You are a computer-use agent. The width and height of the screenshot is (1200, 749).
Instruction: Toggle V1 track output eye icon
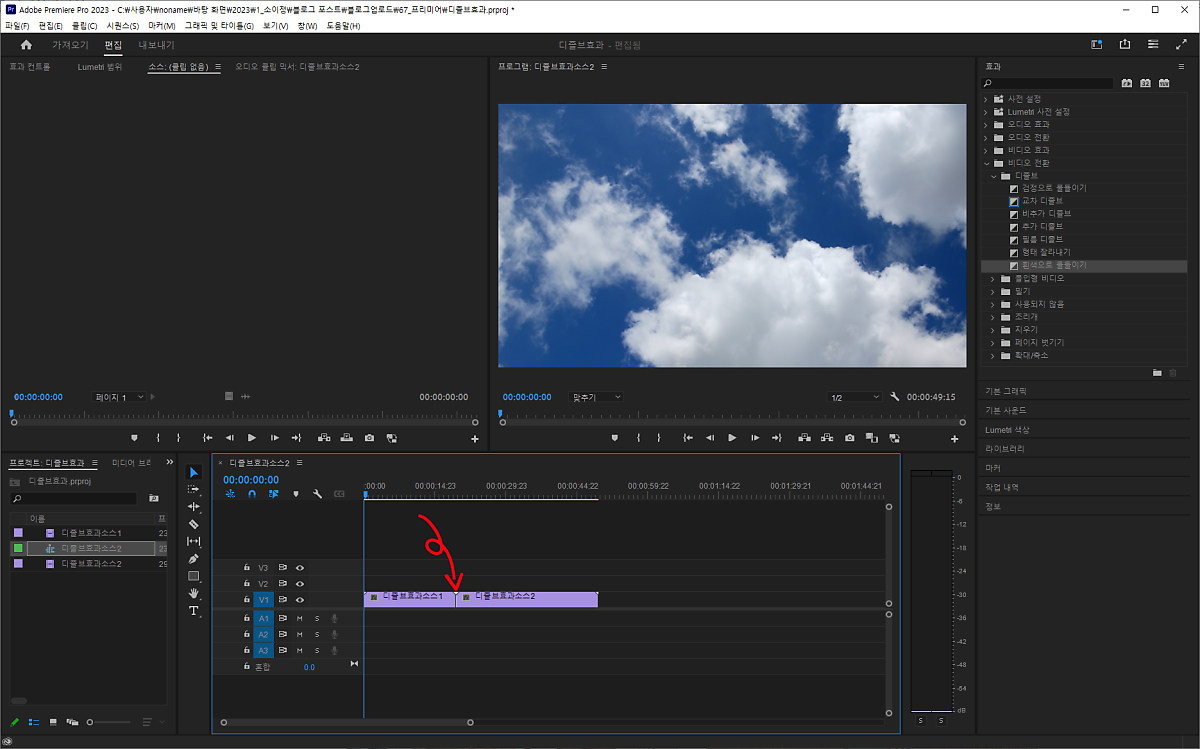[300, 600]
